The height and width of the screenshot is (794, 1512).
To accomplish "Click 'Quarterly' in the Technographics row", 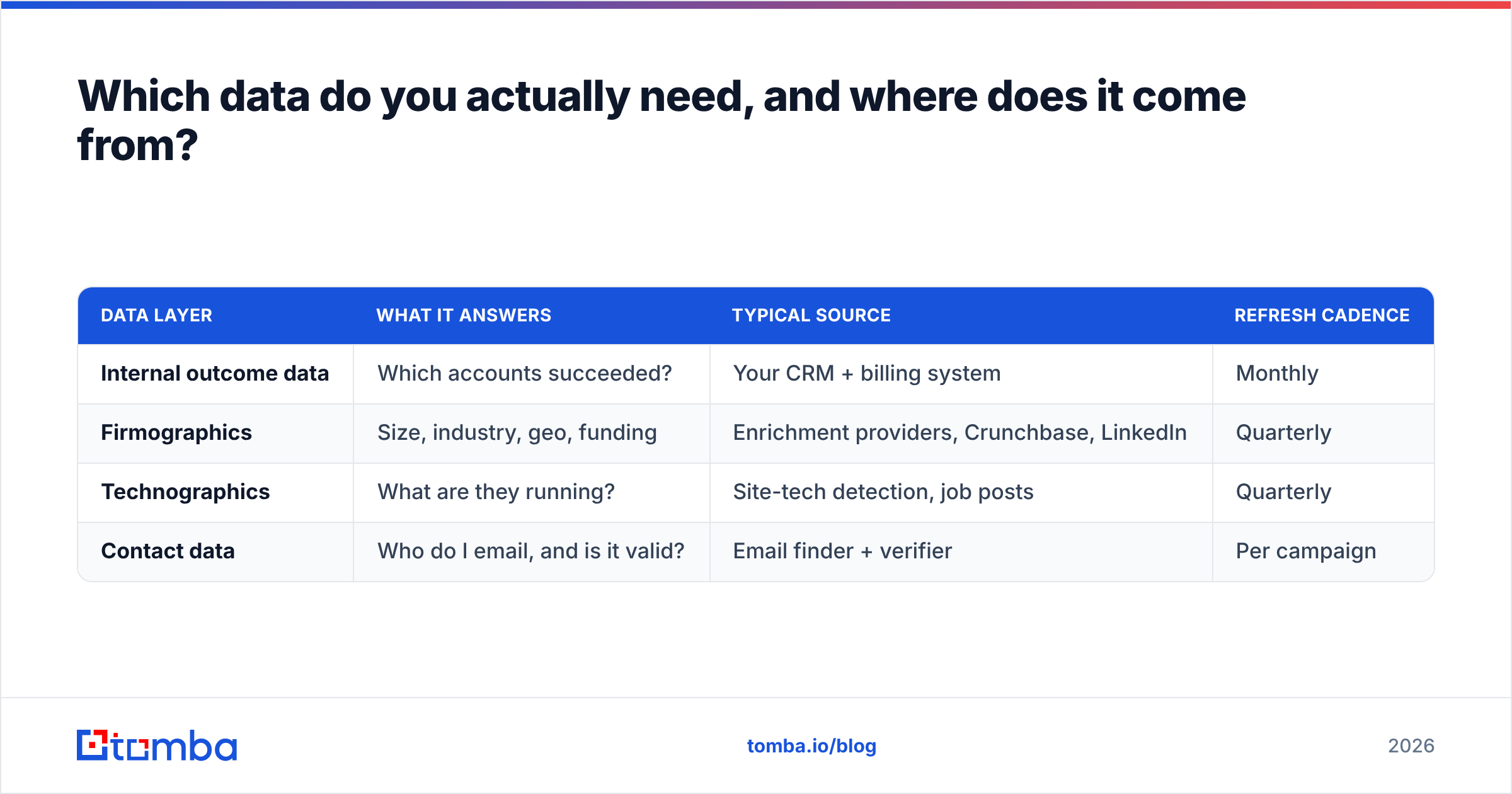I will pos(1283,492).
